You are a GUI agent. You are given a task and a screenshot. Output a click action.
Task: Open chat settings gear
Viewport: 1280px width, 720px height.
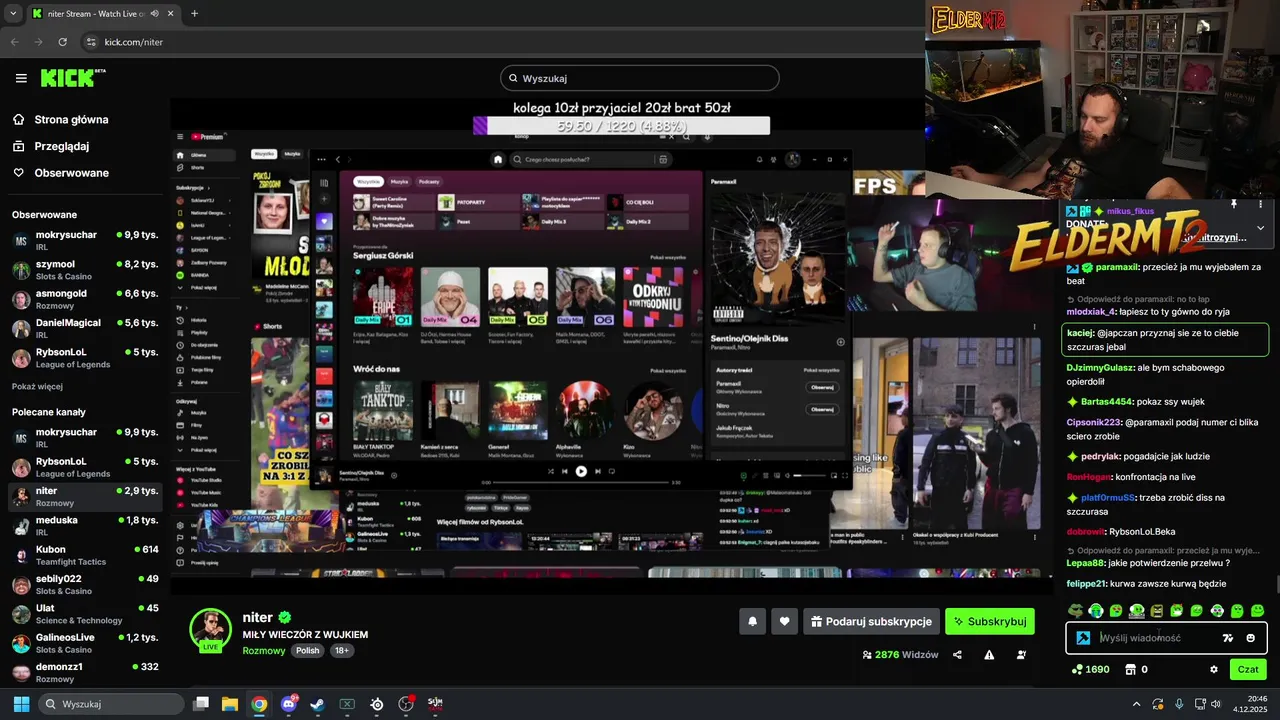[x=1214, y=669]
